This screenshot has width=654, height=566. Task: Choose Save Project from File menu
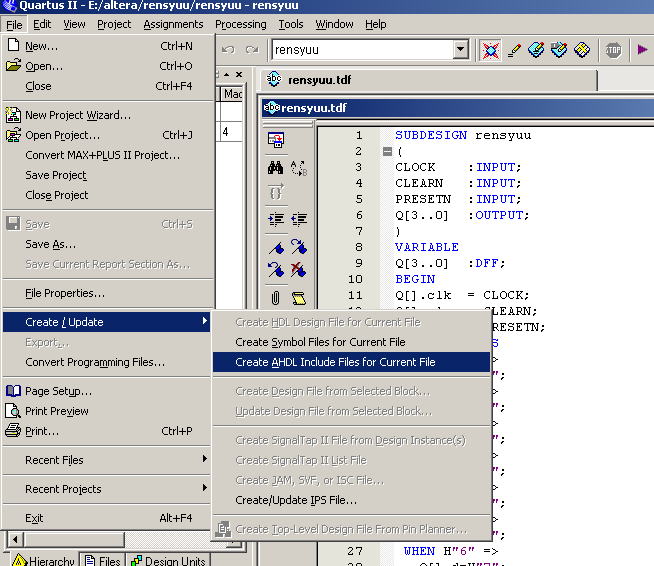[106, 175]
